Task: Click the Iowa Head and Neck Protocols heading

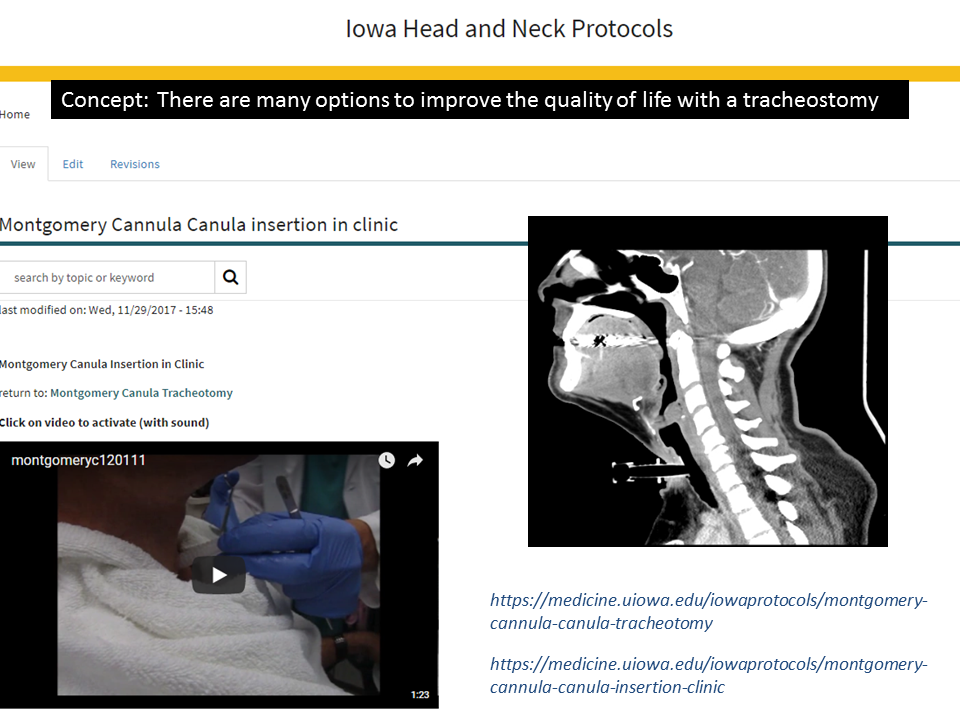Action: [509, 29]
